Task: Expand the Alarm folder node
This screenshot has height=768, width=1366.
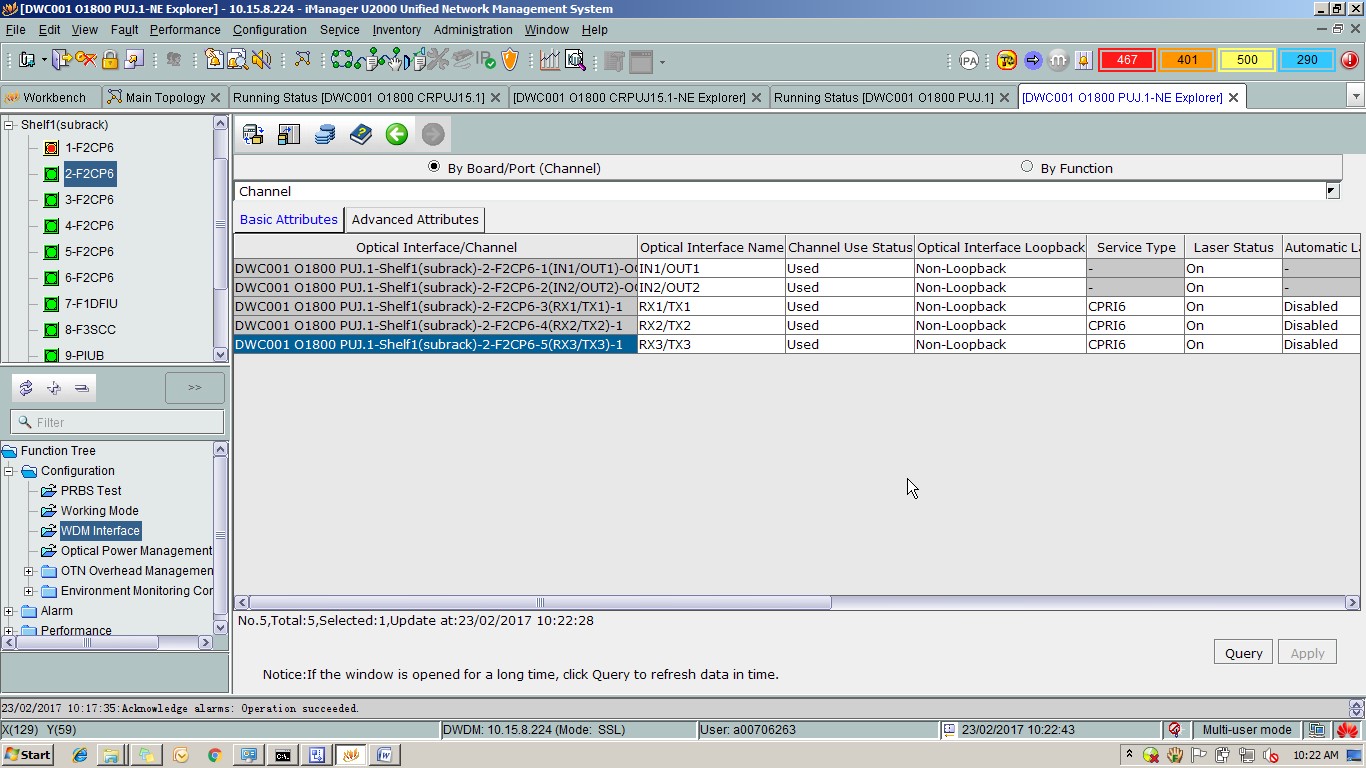Action: 9,611
